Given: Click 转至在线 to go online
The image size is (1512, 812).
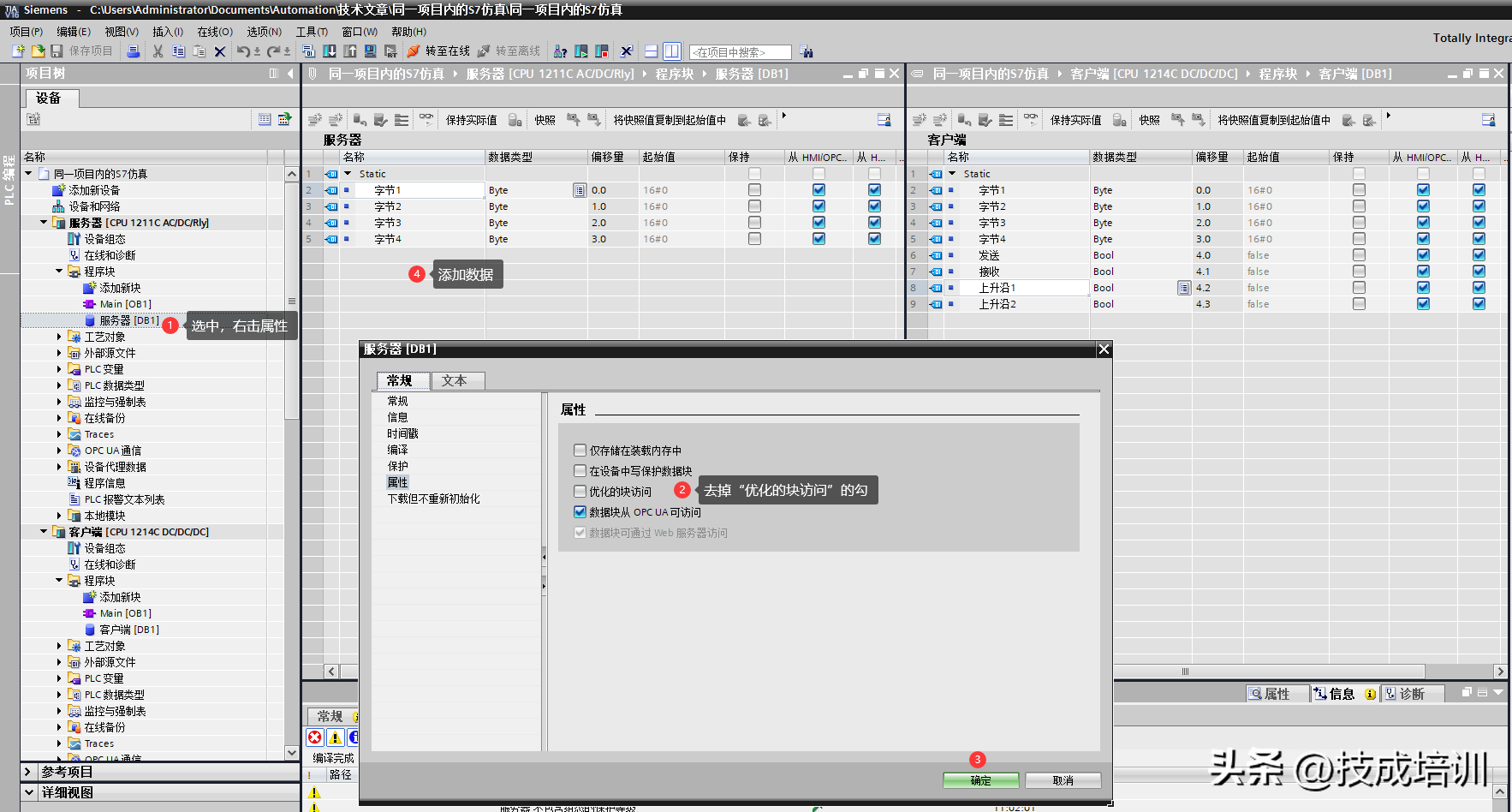Looking at the screenshot, I should point(439,51).
